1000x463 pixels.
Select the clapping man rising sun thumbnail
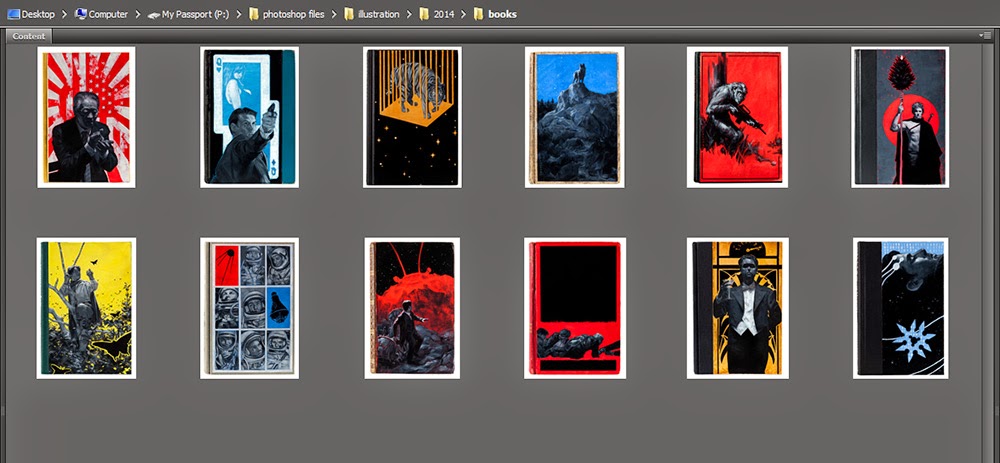(86, 117)
